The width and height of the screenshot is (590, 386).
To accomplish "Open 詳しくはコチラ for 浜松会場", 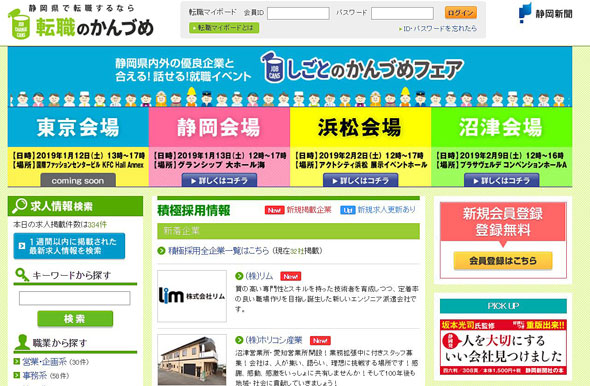I will tap(360, 181).
